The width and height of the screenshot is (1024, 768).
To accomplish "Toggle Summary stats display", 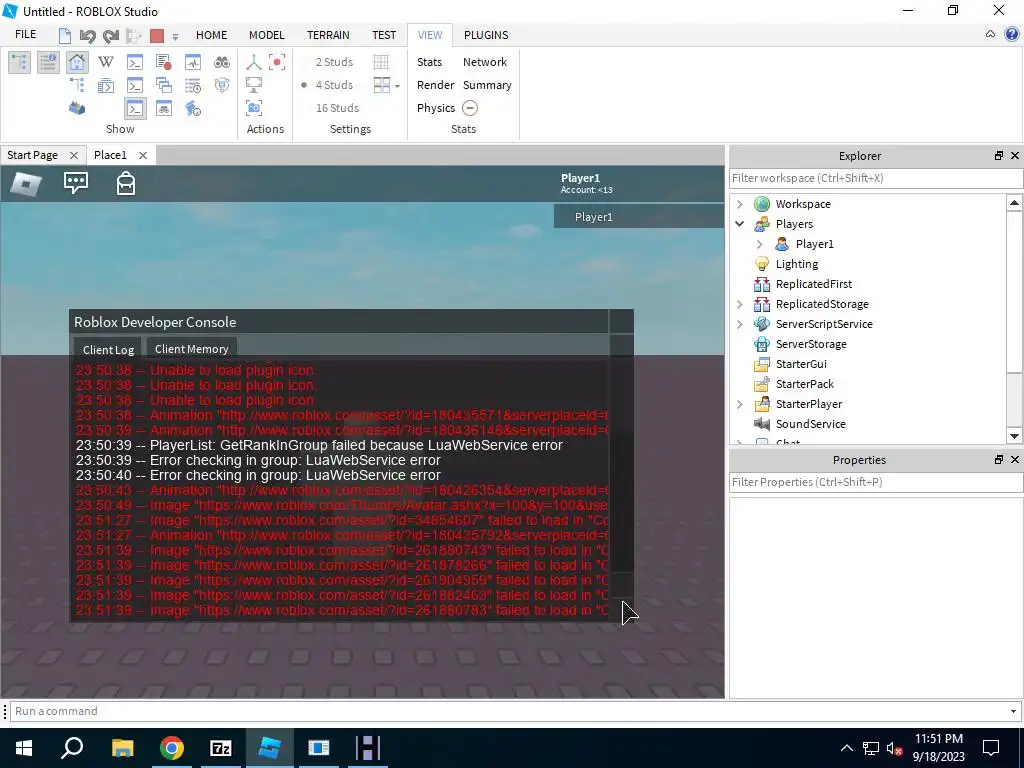I will tap(487, 85).
